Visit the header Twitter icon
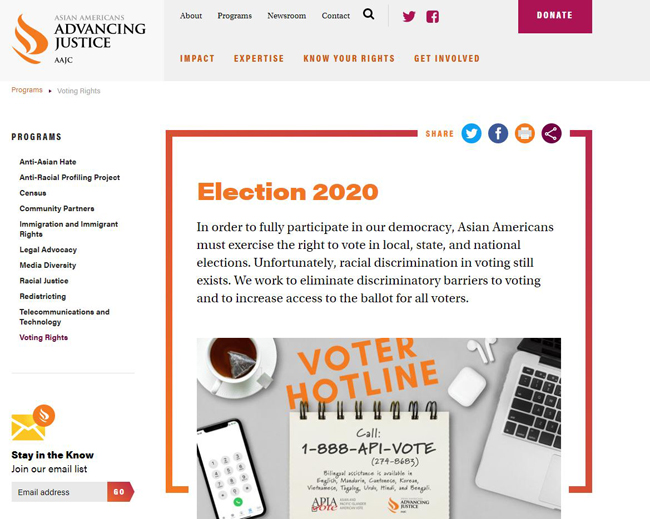Viewport: 650px width, 519px height. [x=409, y=17]
